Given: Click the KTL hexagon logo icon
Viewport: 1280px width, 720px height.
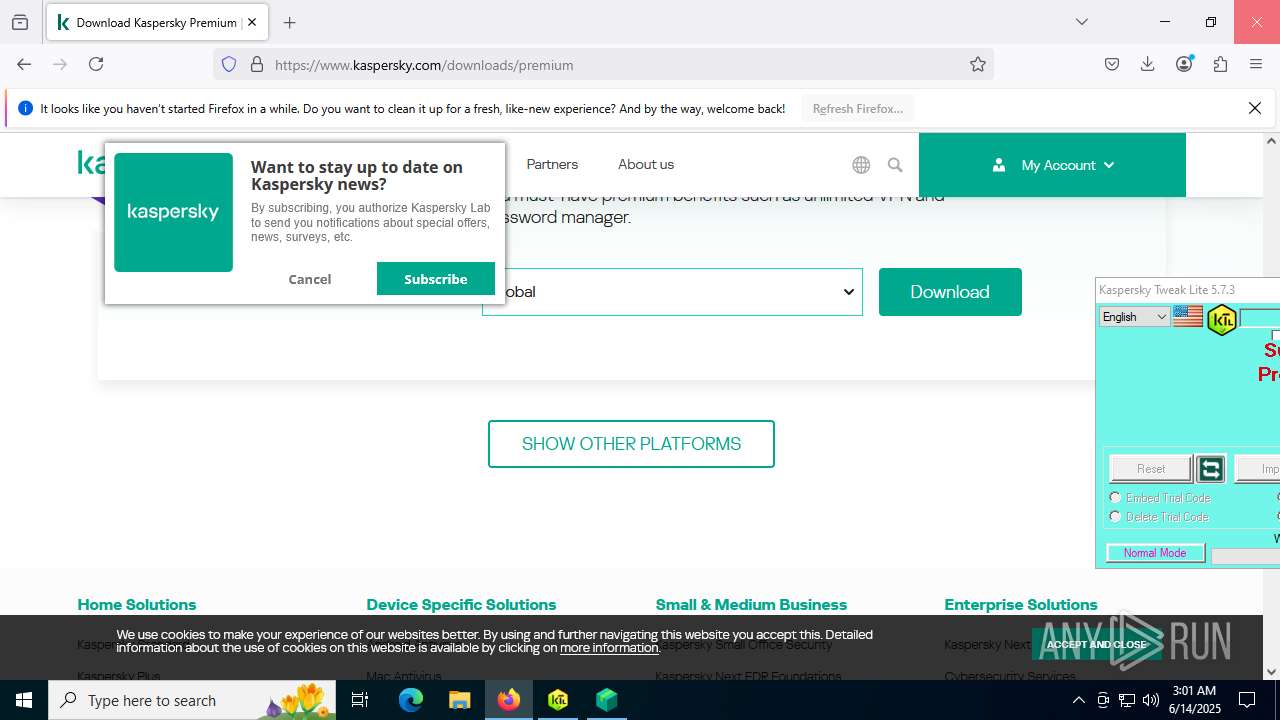Looking at the screenshot, I should [1221, 320].
